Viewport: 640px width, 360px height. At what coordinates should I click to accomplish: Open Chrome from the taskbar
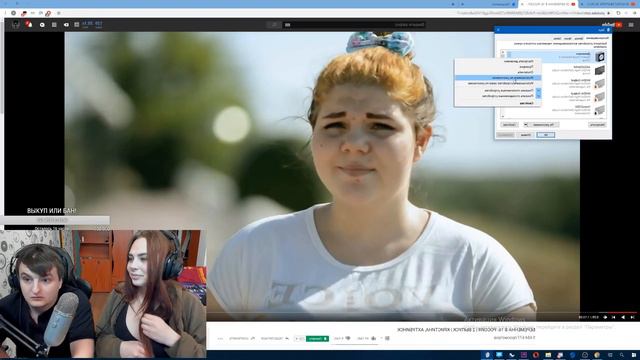click(597, 354)
